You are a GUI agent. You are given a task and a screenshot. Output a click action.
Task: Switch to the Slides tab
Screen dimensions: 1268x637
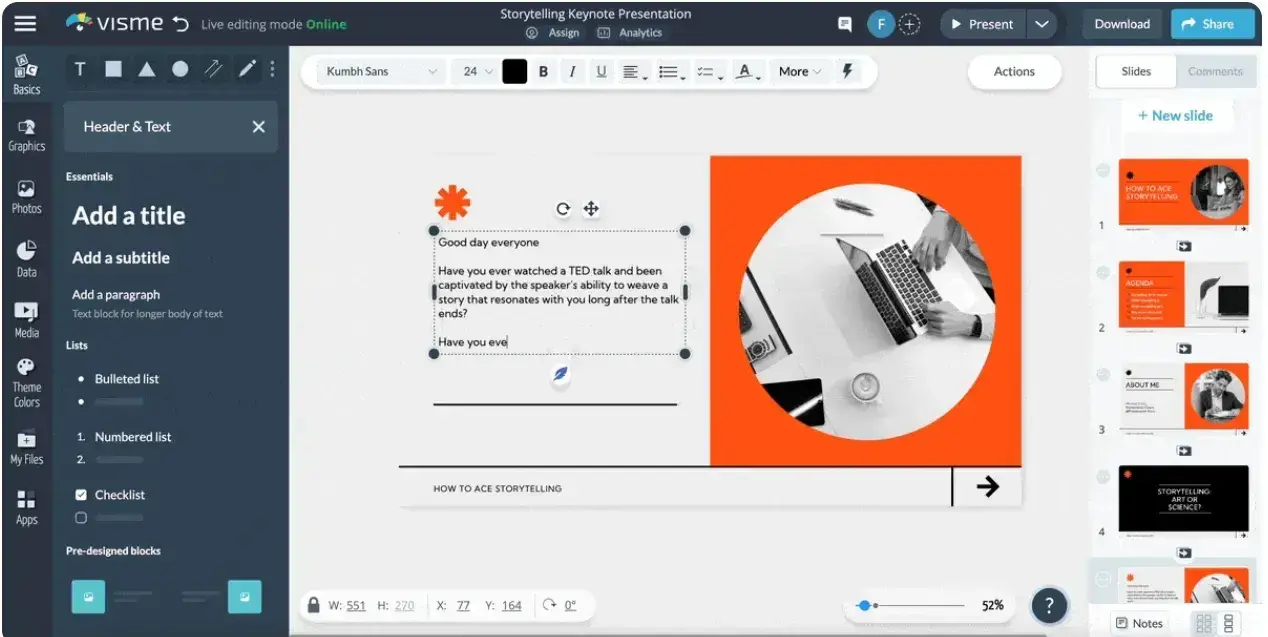[x=1136, y=71]
